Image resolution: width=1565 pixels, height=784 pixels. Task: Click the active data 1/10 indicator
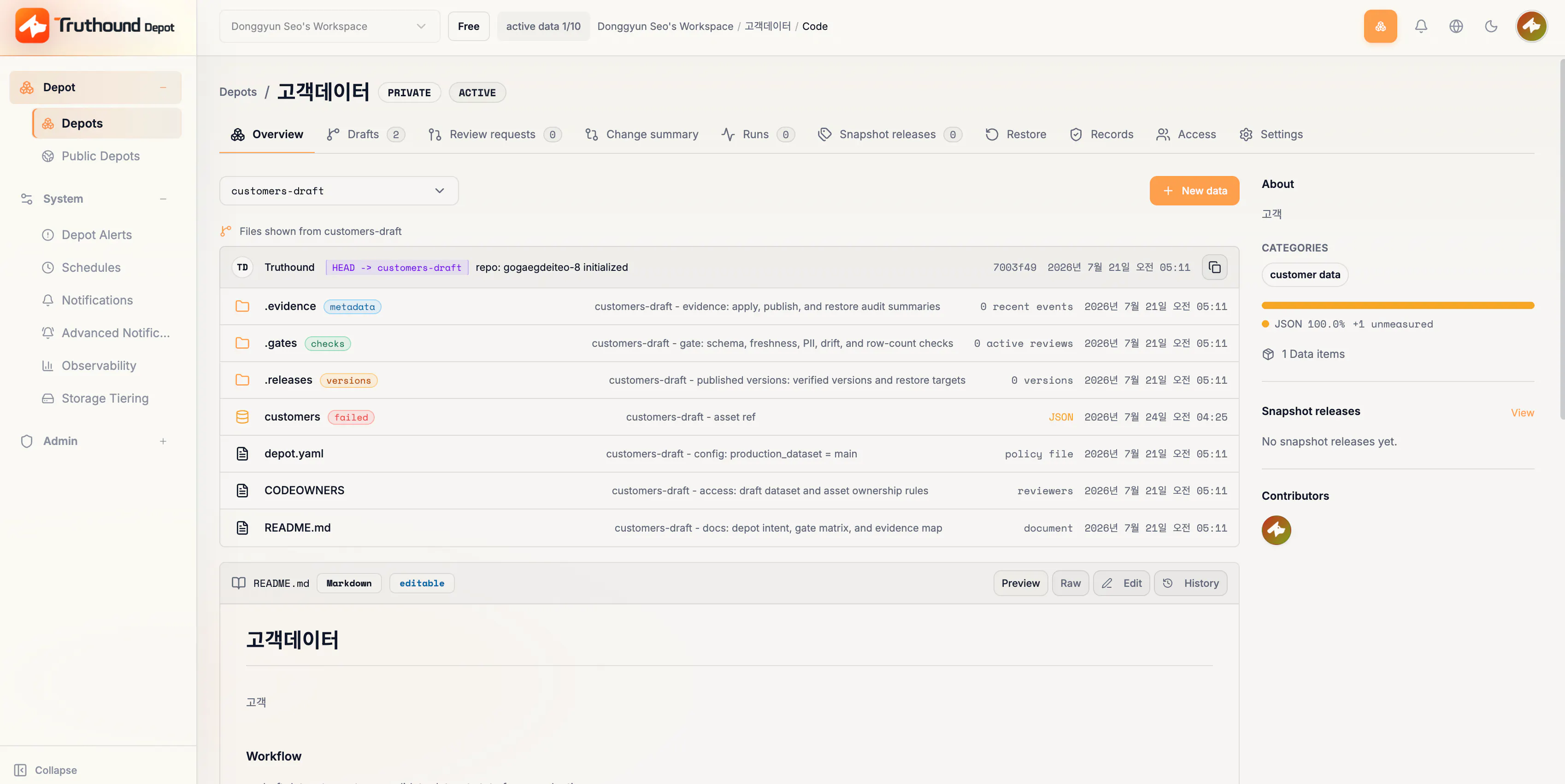[x=543, y=26]
